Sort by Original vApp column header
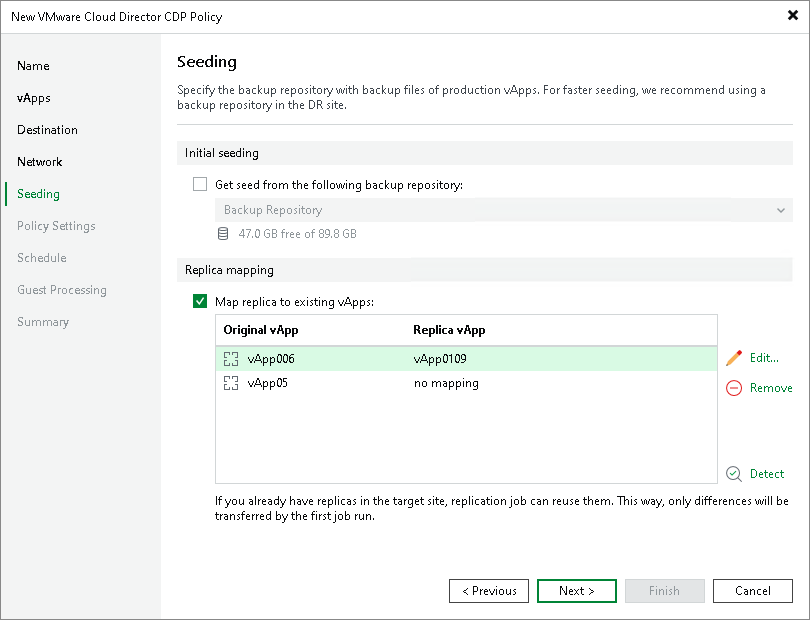The height and width of the screenshot is (620, 810). click(x=261, y=330)
